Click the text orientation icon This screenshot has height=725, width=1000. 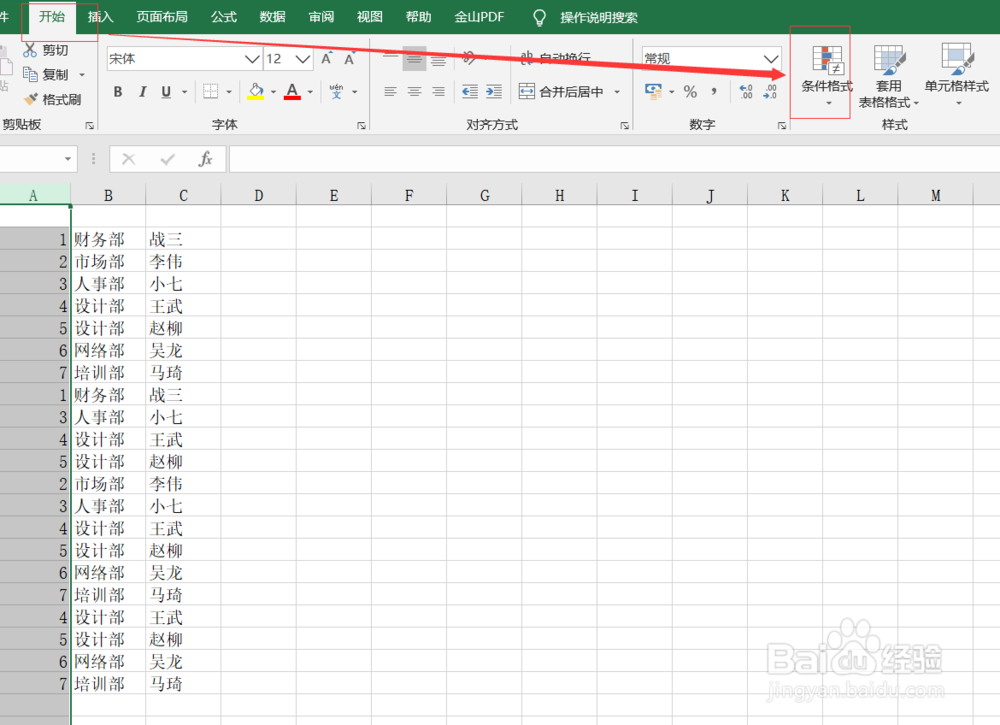coord(469,59)
